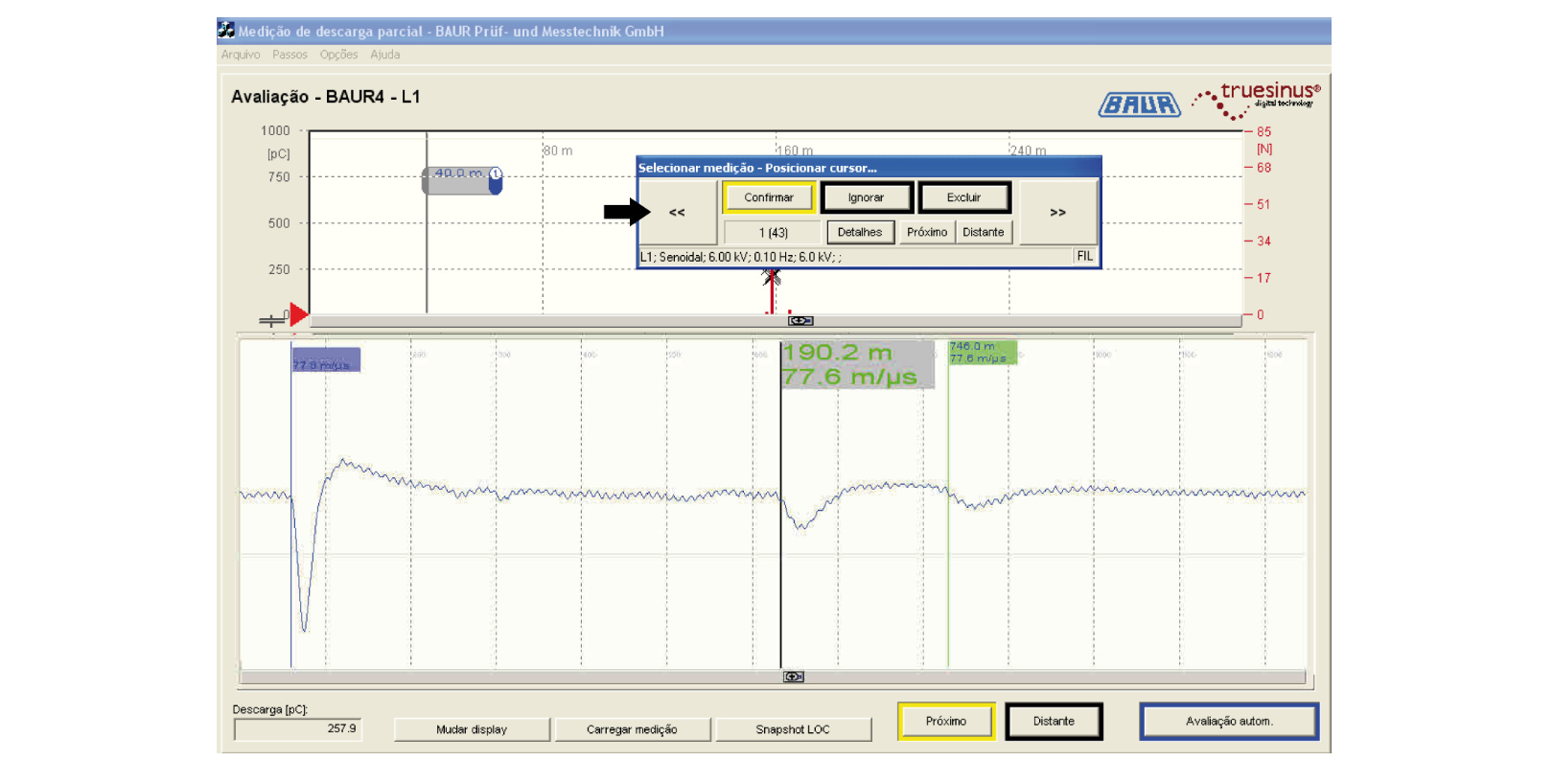Click the Mudar display button
The image size is (1553, 784).
click(472, 729)
